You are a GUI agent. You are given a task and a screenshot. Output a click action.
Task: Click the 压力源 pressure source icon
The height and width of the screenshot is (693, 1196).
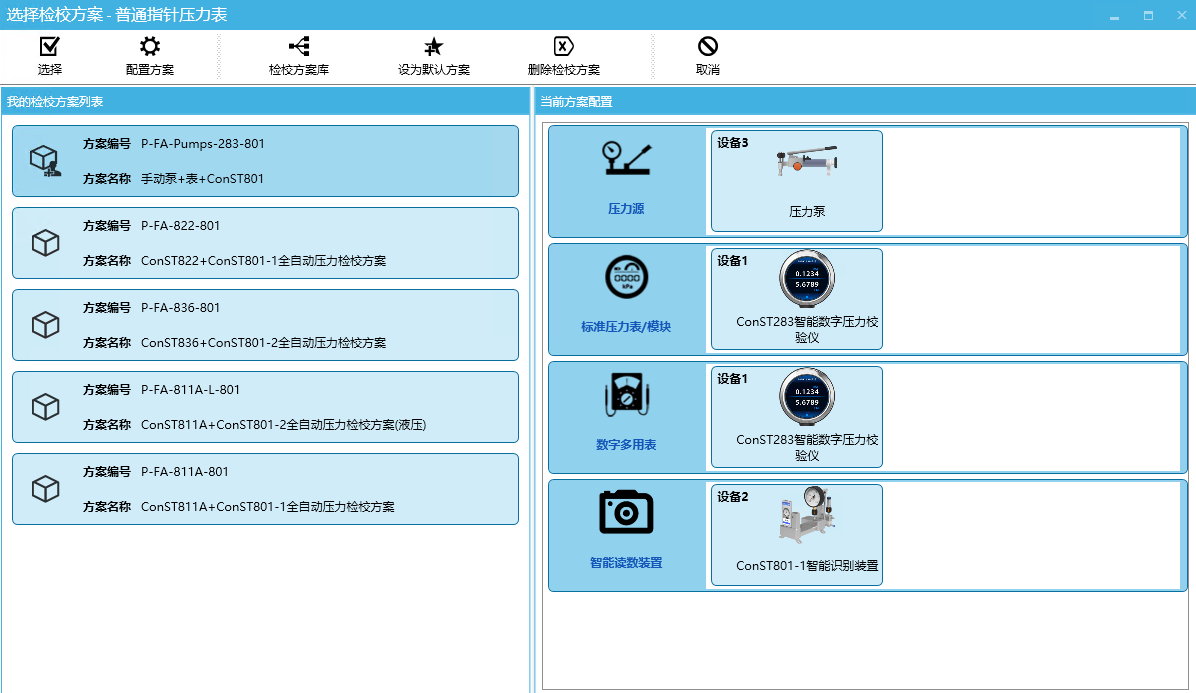[626, 160]
